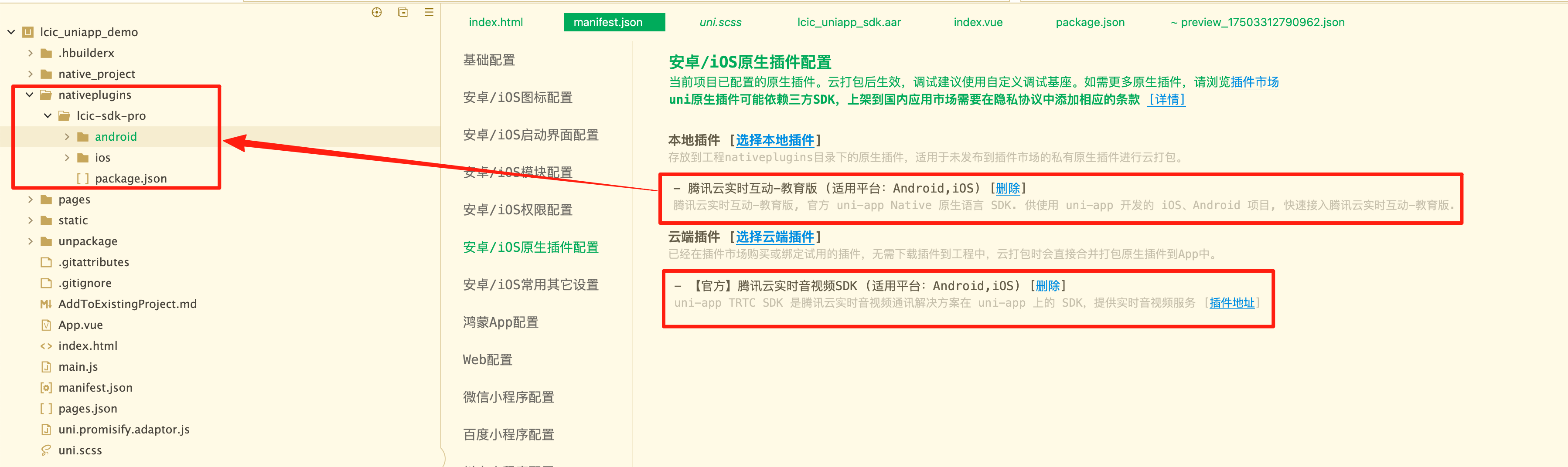This screenshot has width=1568, height=467.
Task: Select 安卓/iOS权限配置 in sidebar
Action: pos(518,210)
